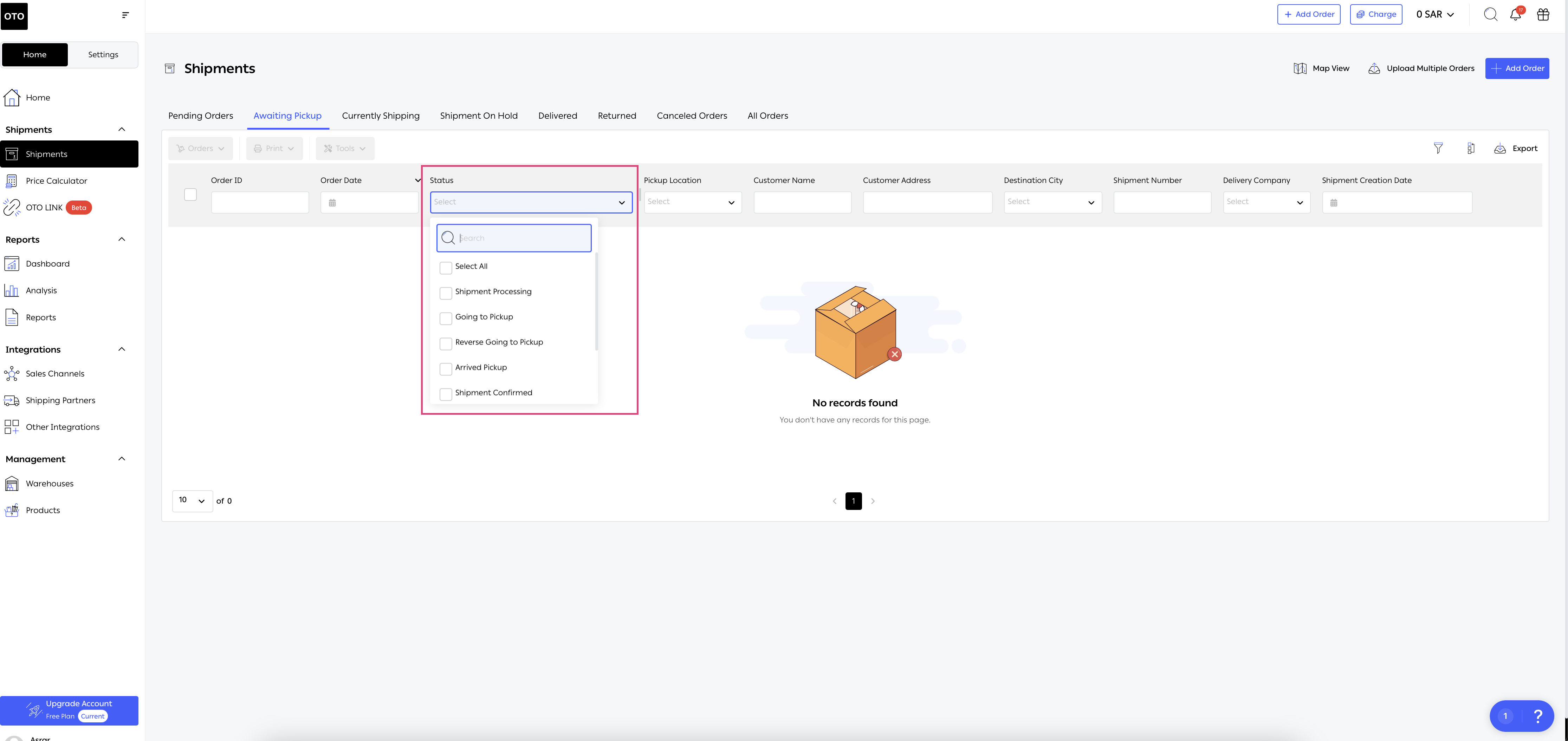
Task: Check the Select All status checkbox
Action: pyautogui.click(x=446, y=268)
